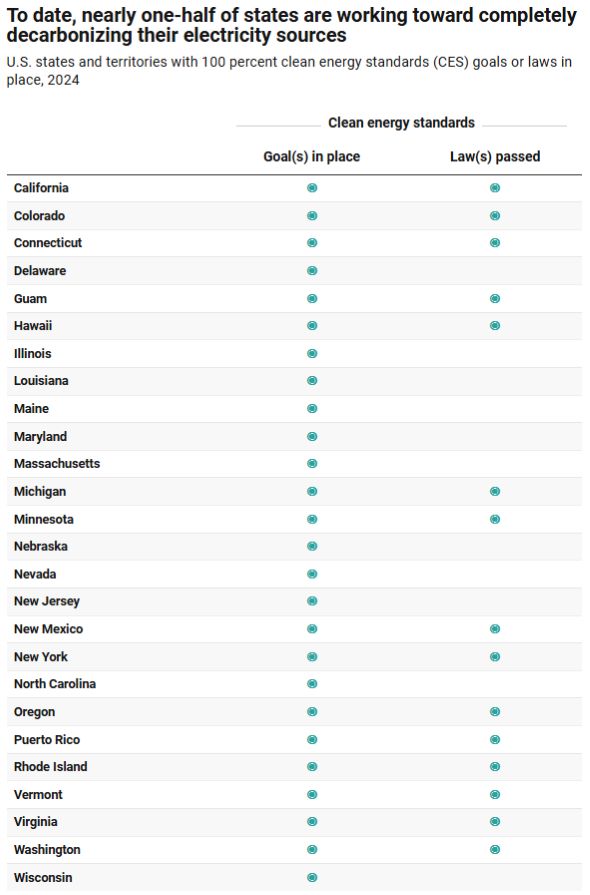Select Nebraska's Goal(s) in place dot
Viewport: 590px width, 895px height.
(312, 546)
